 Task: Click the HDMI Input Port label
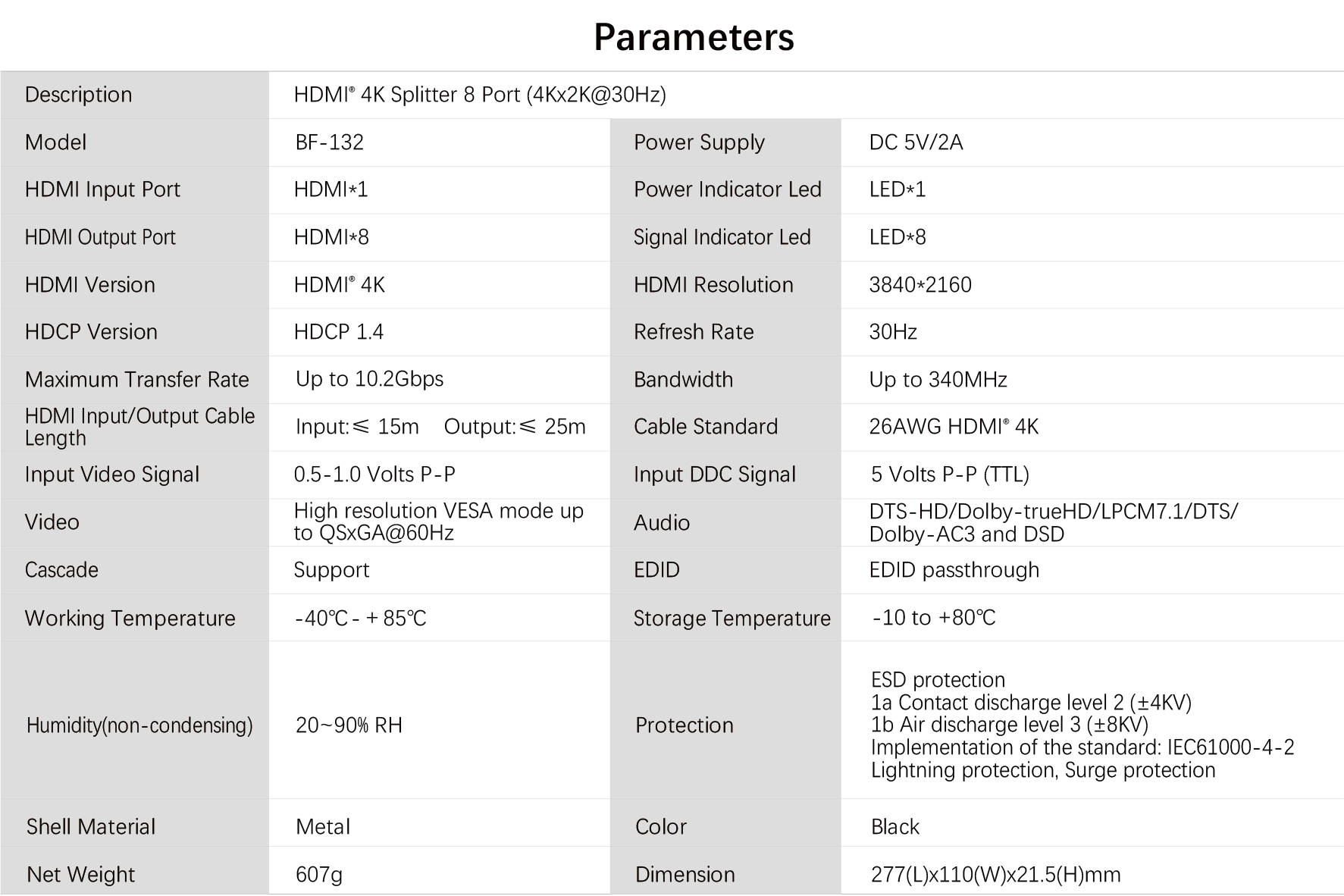click(x=102, y=190)
